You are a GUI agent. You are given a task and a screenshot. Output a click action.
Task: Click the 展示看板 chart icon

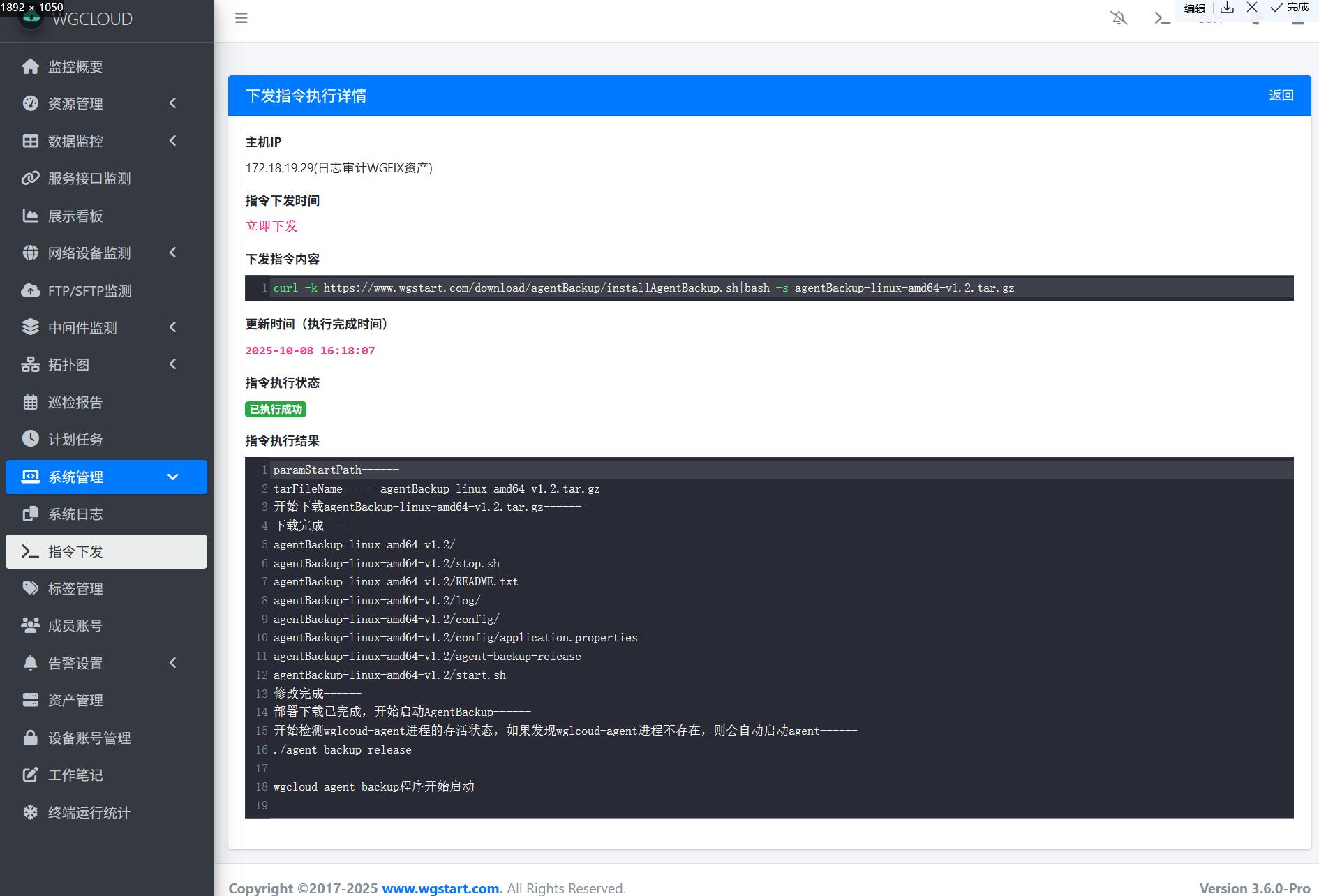pos(30,216)
